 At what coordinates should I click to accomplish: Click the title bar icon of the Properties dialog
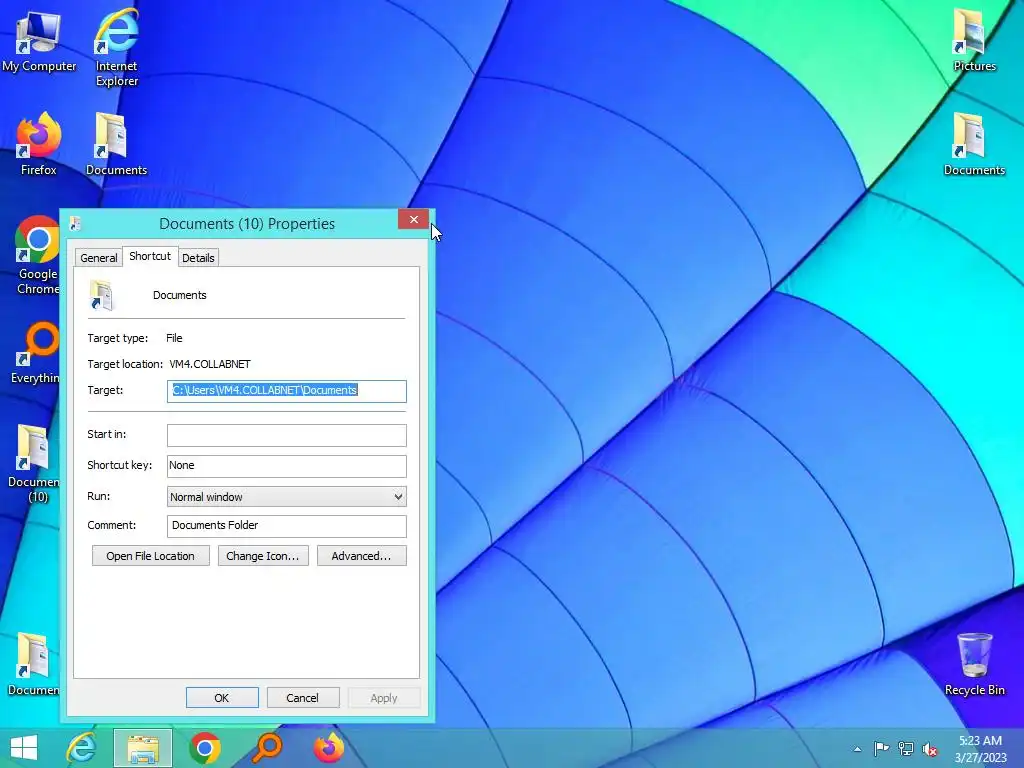click(x=76, y=223)
